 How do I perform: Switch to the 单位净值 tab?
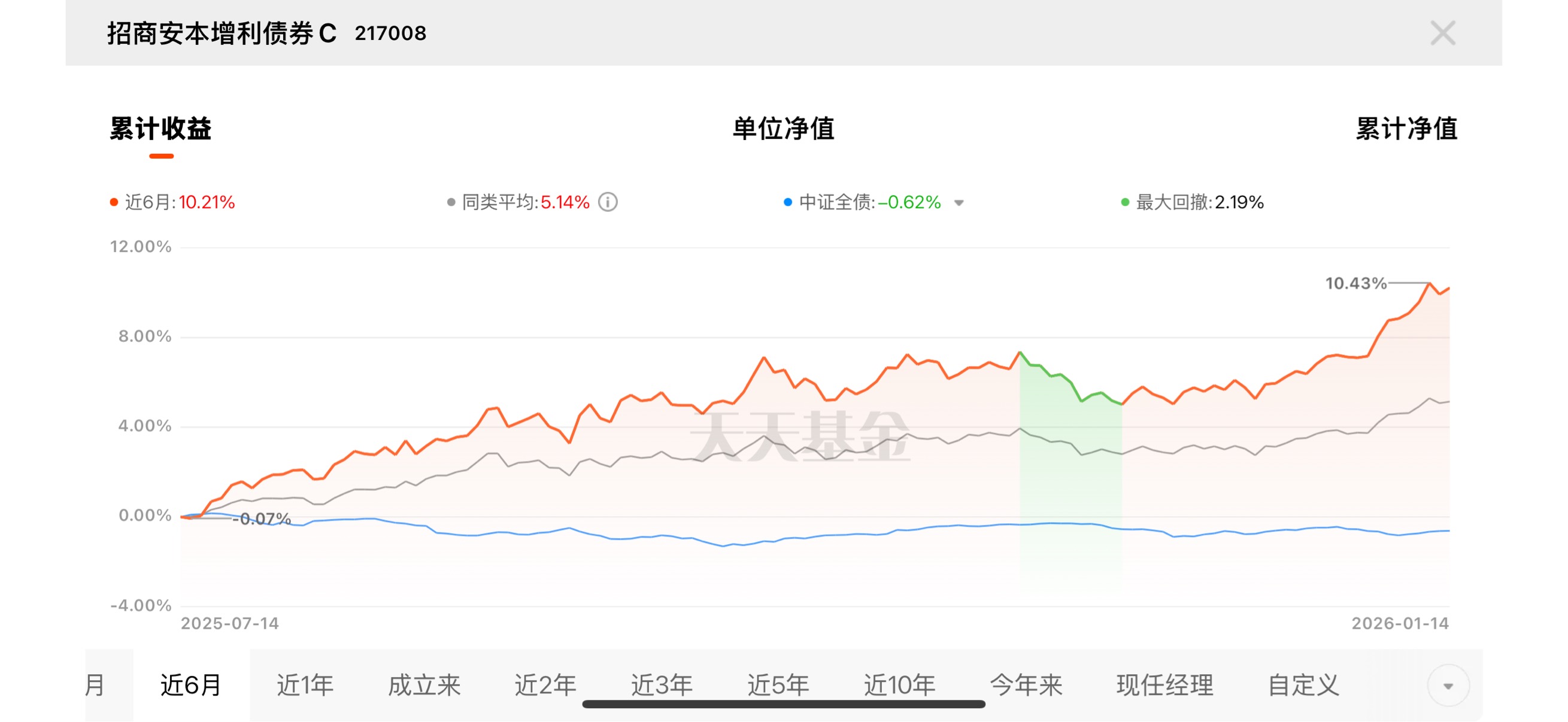click(783, 129)
